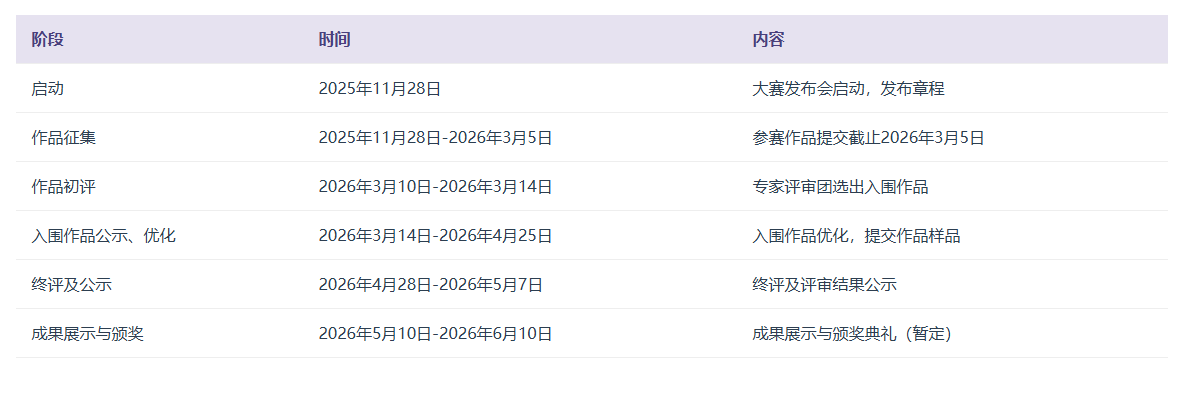1178x401 pixels.
Task: Click 终评及评审结果公示 content text
Action: tap(824, 285)
